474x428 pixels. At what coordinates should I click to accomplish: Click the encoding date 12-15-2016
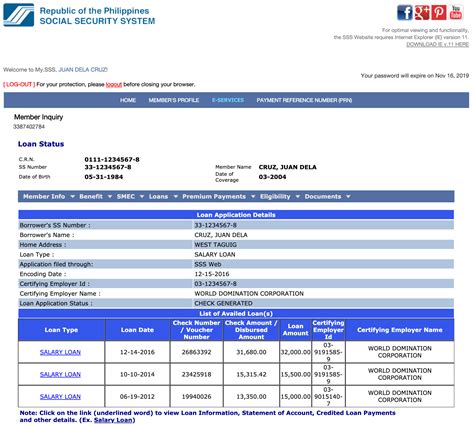click(x=212, y=274)
